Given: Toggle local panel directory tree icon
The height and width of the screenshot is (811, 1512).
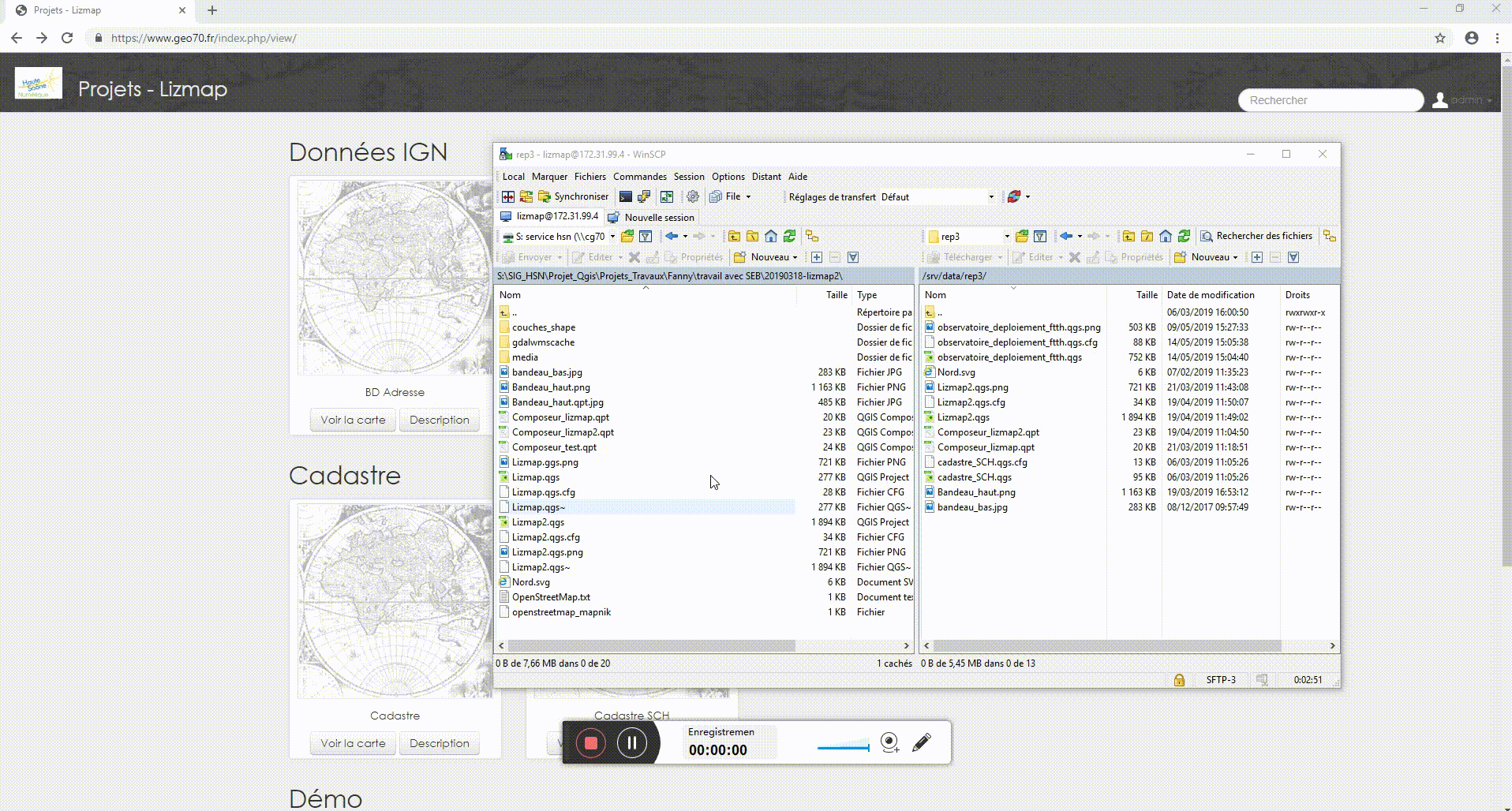Looking at the screenshot, I should point(812,236).
